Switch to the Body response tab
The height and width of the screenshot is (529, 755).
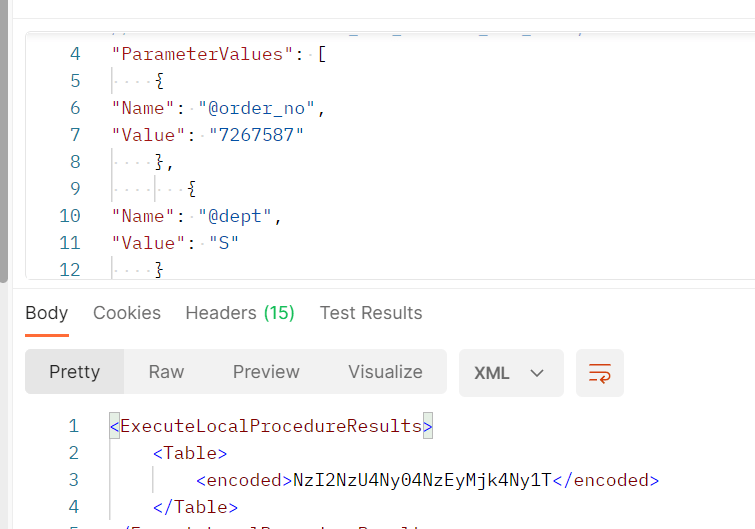point(47,313)
